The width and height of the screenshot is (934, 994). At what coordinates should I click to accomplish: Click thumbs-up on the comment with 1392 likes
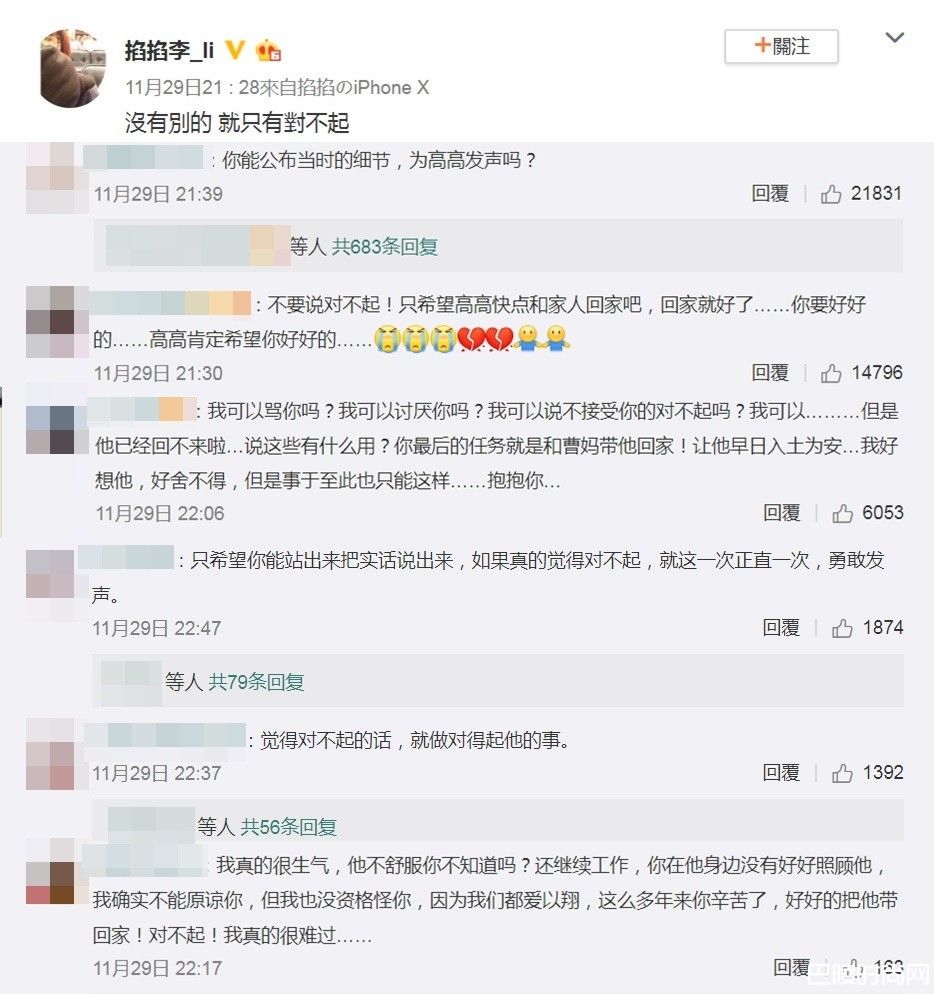click(842, 773)
